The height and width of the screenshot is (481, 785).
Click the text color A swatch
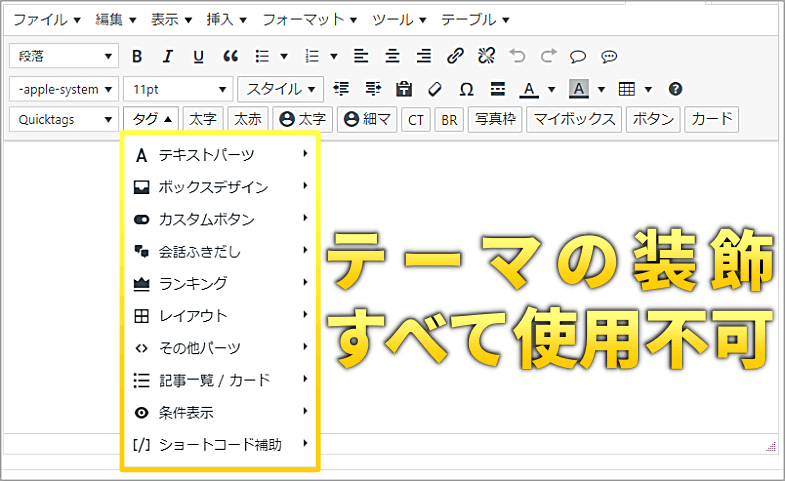pyautogui.click(x=529, y=89)
